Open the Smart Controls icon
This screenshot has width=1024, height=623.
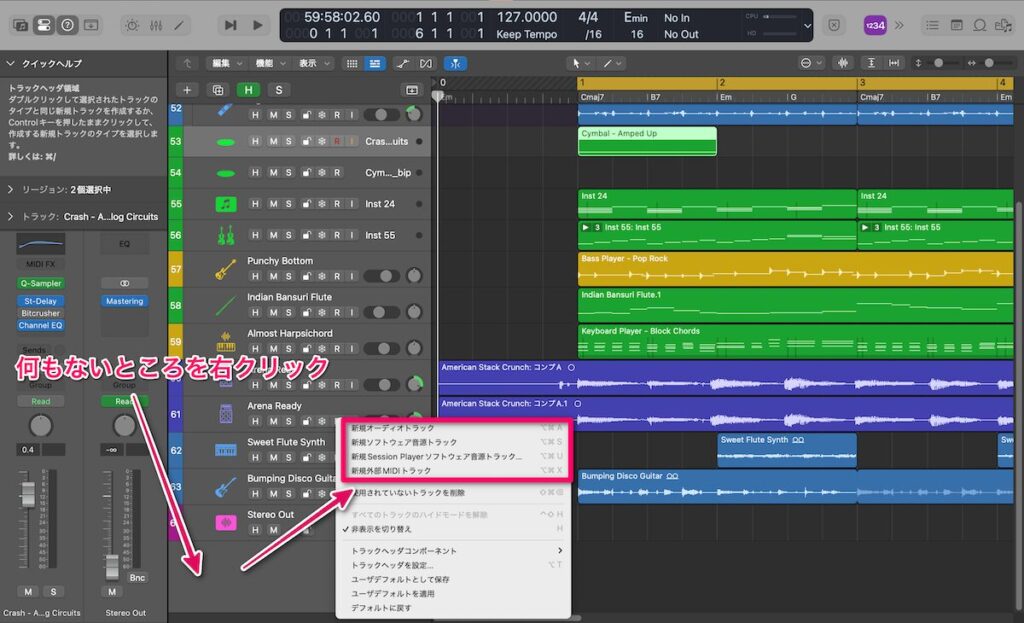[x=132, y=25]
